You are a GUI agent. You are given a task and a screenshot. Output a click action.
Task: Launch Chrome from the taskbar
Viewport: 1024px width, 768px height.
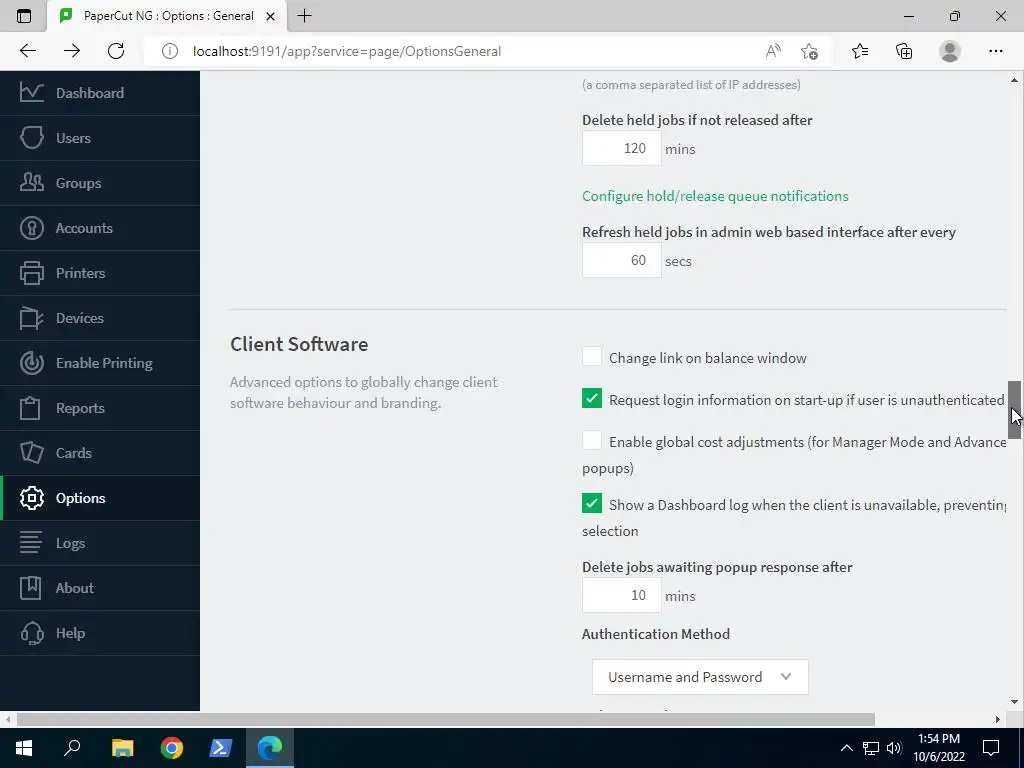172,748
